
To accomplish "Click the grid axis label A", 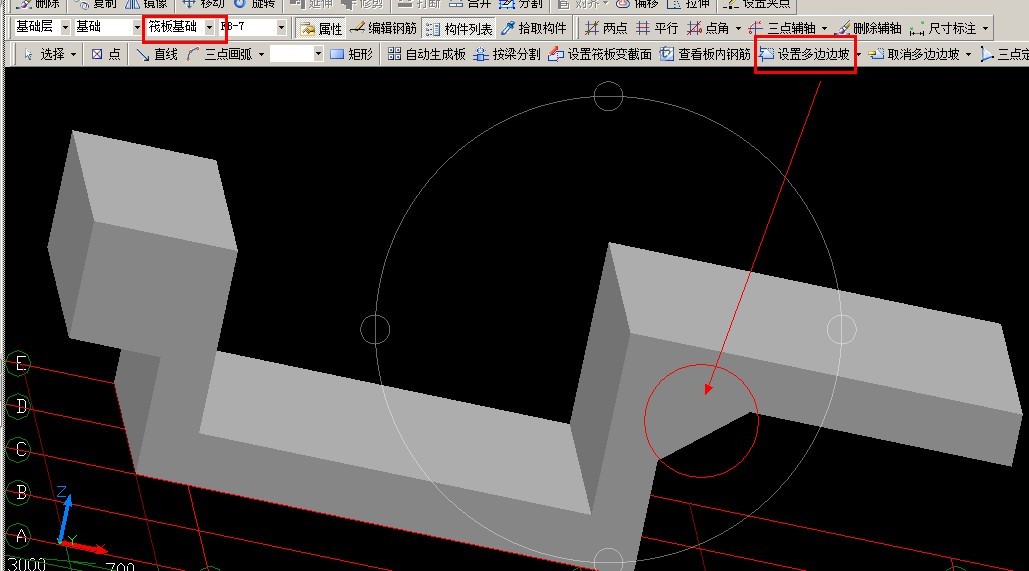I will (x=20, y=536).
